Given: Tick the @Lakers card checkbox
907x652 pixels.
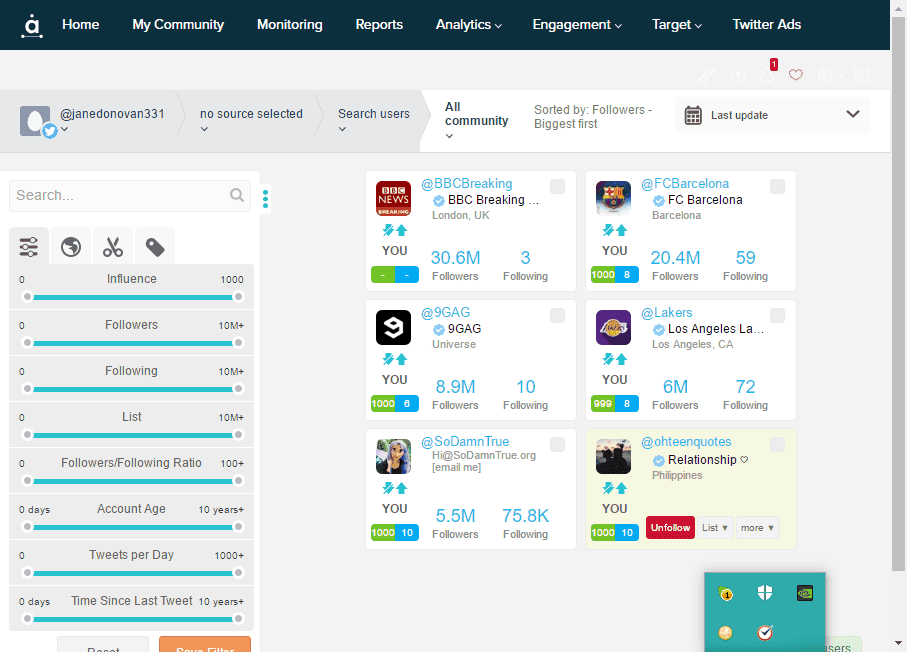Looking at the screenshot, I should pyautogui.click(x=777, y=315).
